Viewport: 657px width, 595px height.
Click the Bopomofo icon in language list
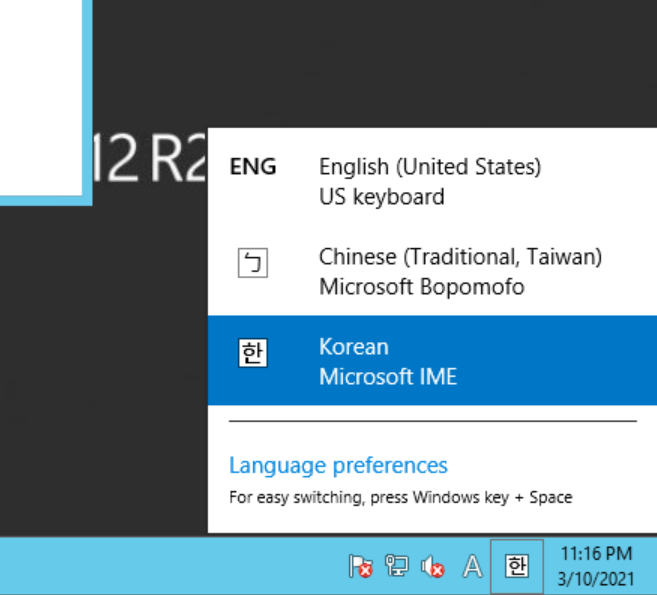pyautogui.click(x=253, y=263)
